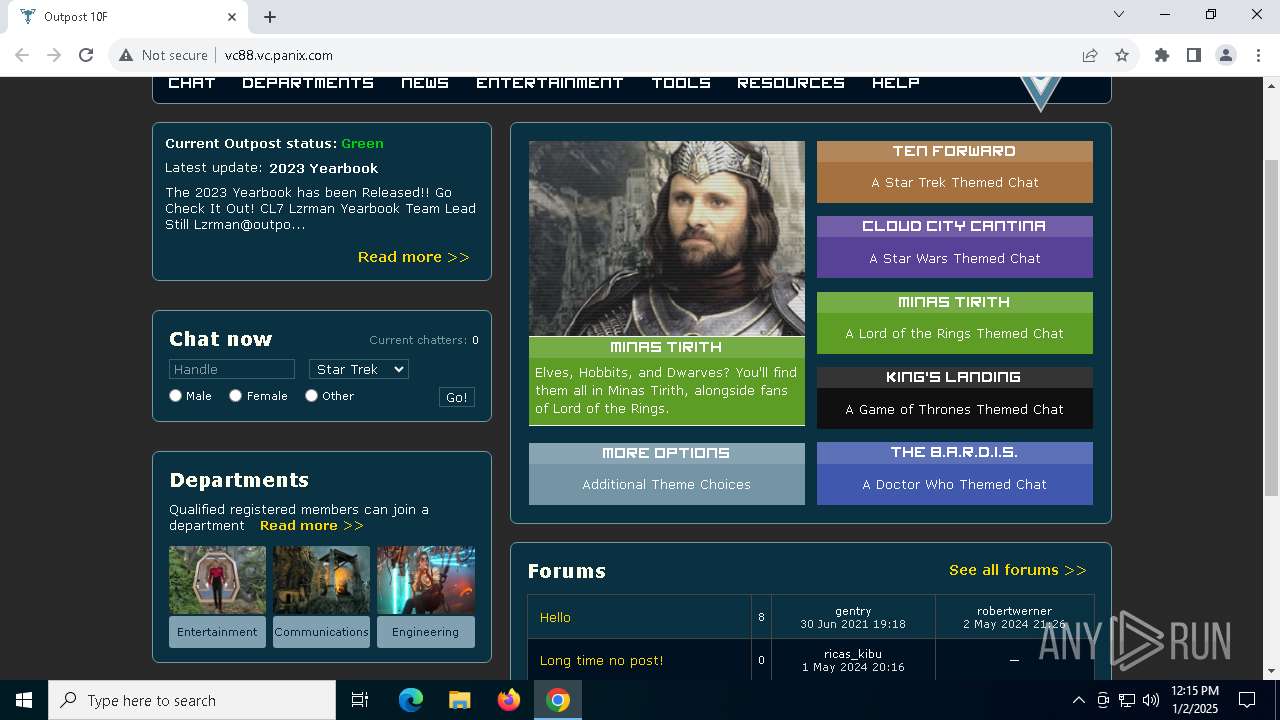Open a new browser tab
1280x720 pixels.
[270, 16]
